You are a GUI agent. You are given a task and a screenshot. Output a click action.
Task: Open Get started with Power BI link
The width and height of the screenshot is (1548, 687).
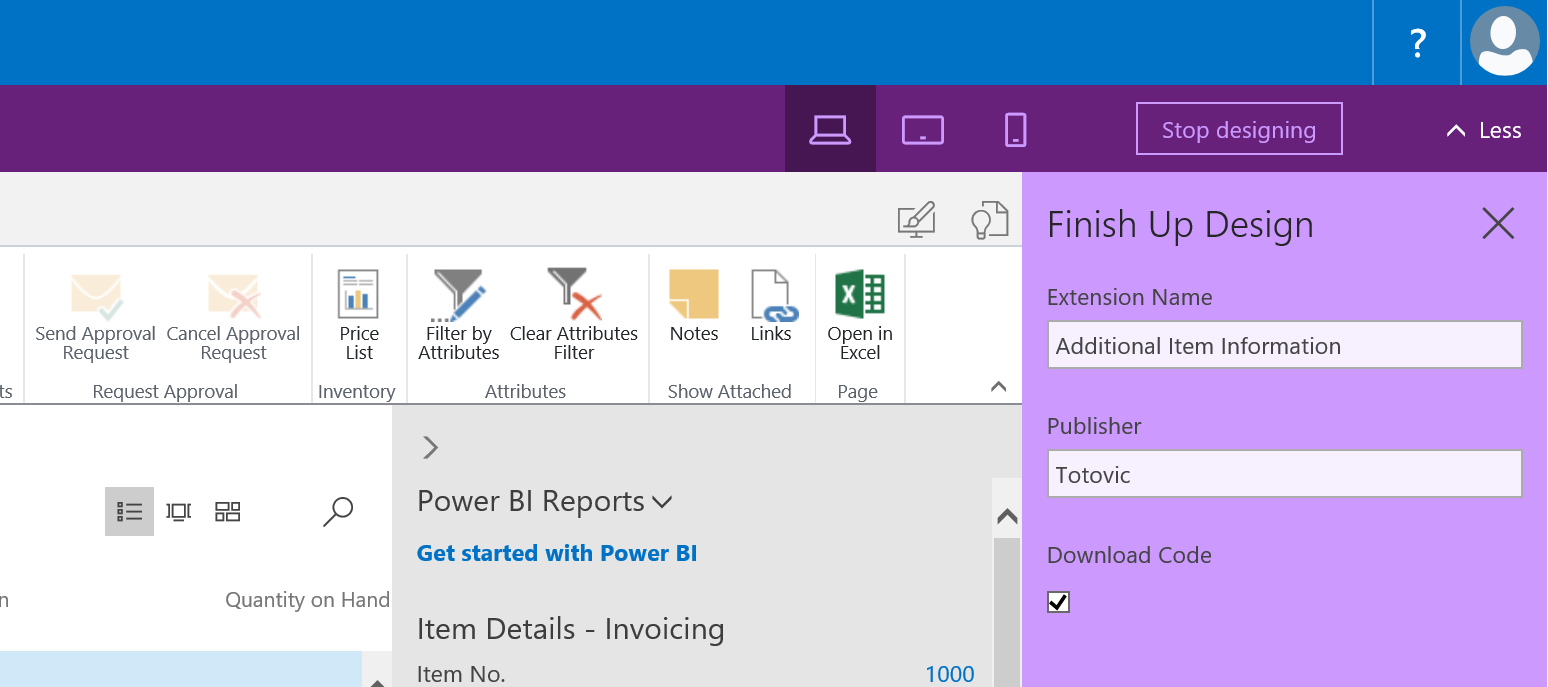(557, 553)
